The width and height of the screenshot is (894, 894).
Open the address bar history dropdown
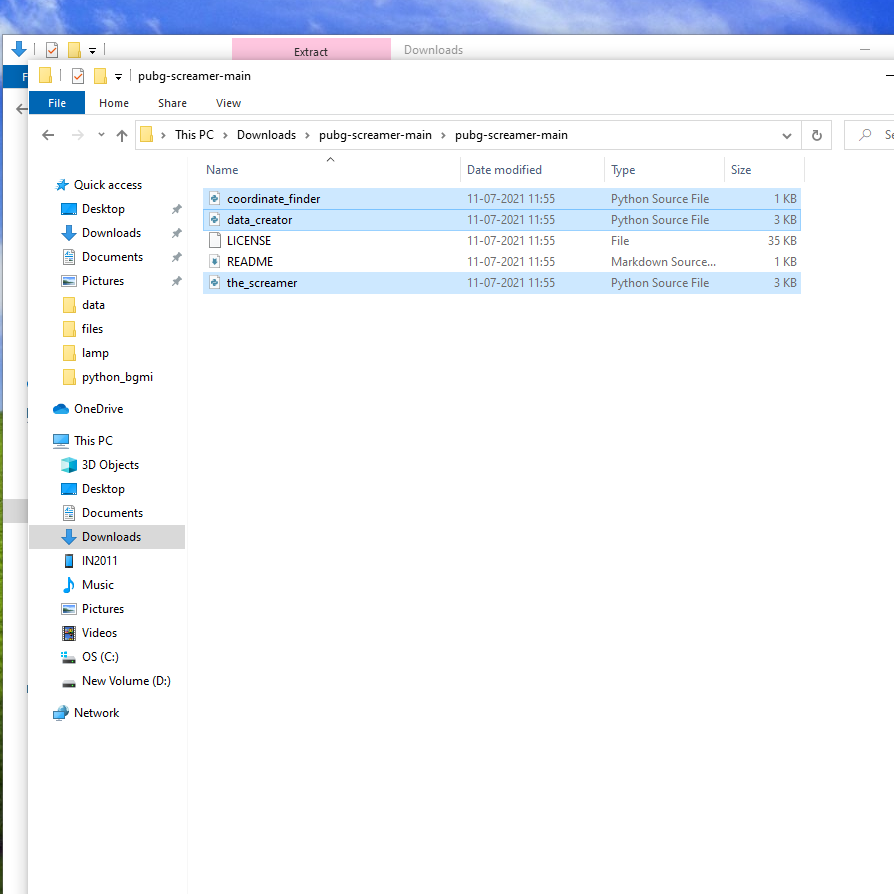point(787,136)
